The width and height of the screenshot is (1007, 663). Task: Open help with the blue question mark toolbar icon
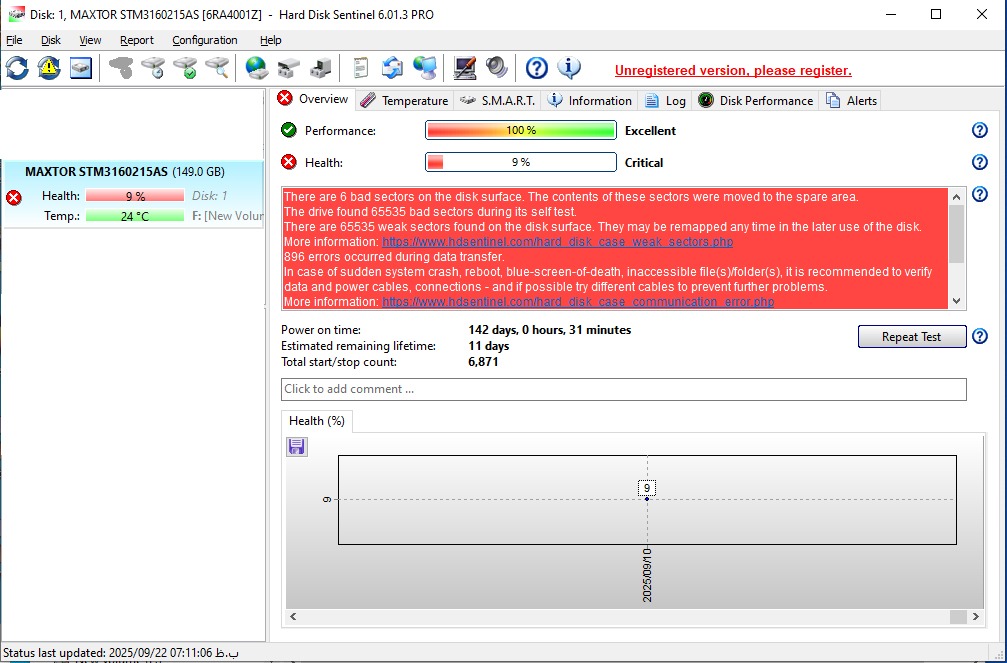[537, 68]
